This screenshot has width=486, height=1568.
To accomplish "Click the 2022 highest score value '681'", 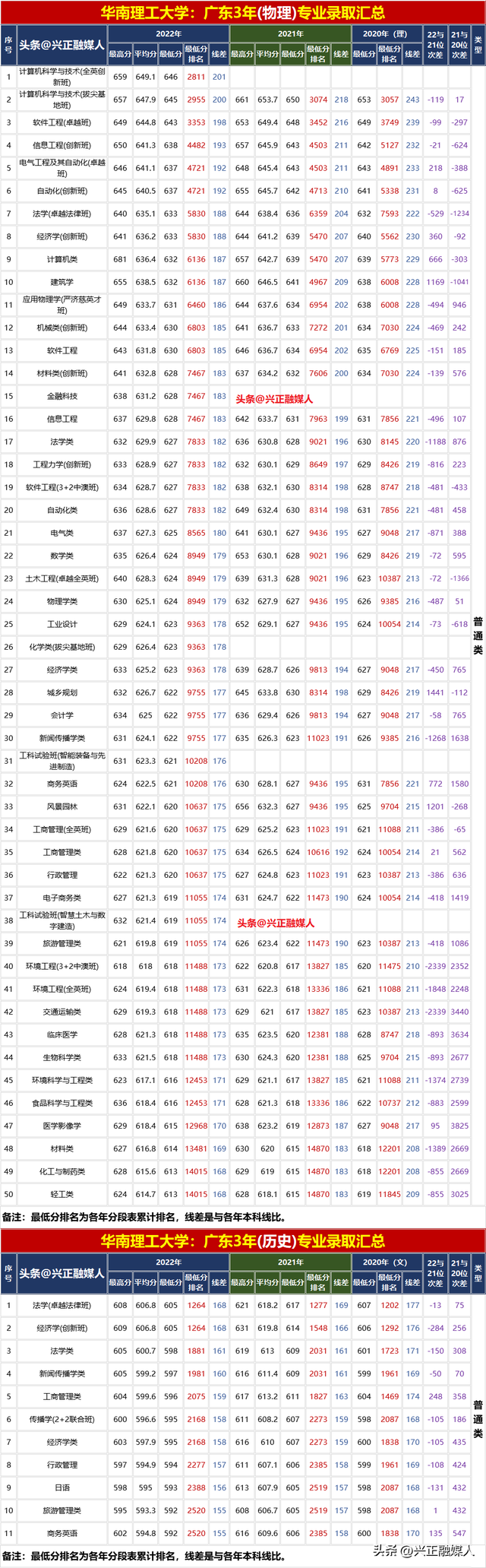I will [x=120, y=259].
